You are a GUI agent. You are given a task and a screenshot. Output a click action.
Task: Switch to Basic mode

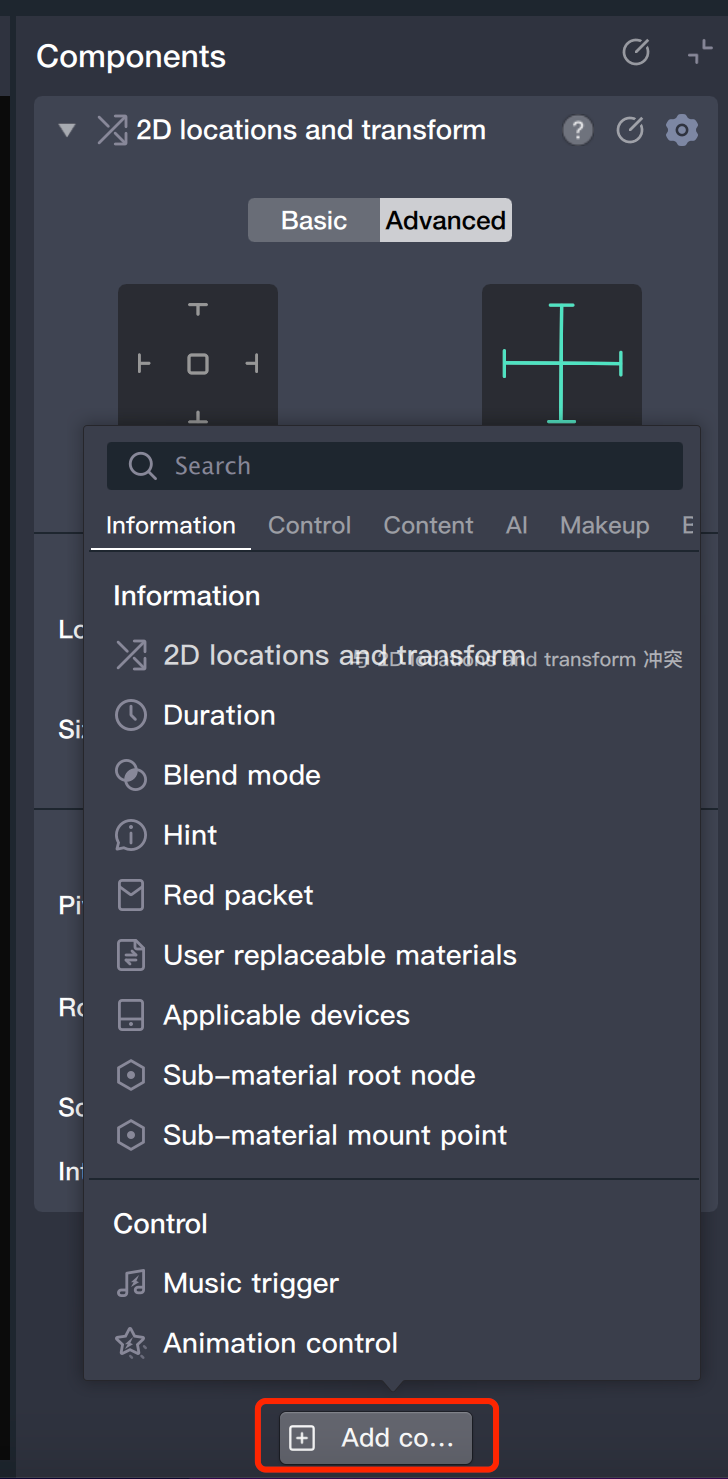314,220
